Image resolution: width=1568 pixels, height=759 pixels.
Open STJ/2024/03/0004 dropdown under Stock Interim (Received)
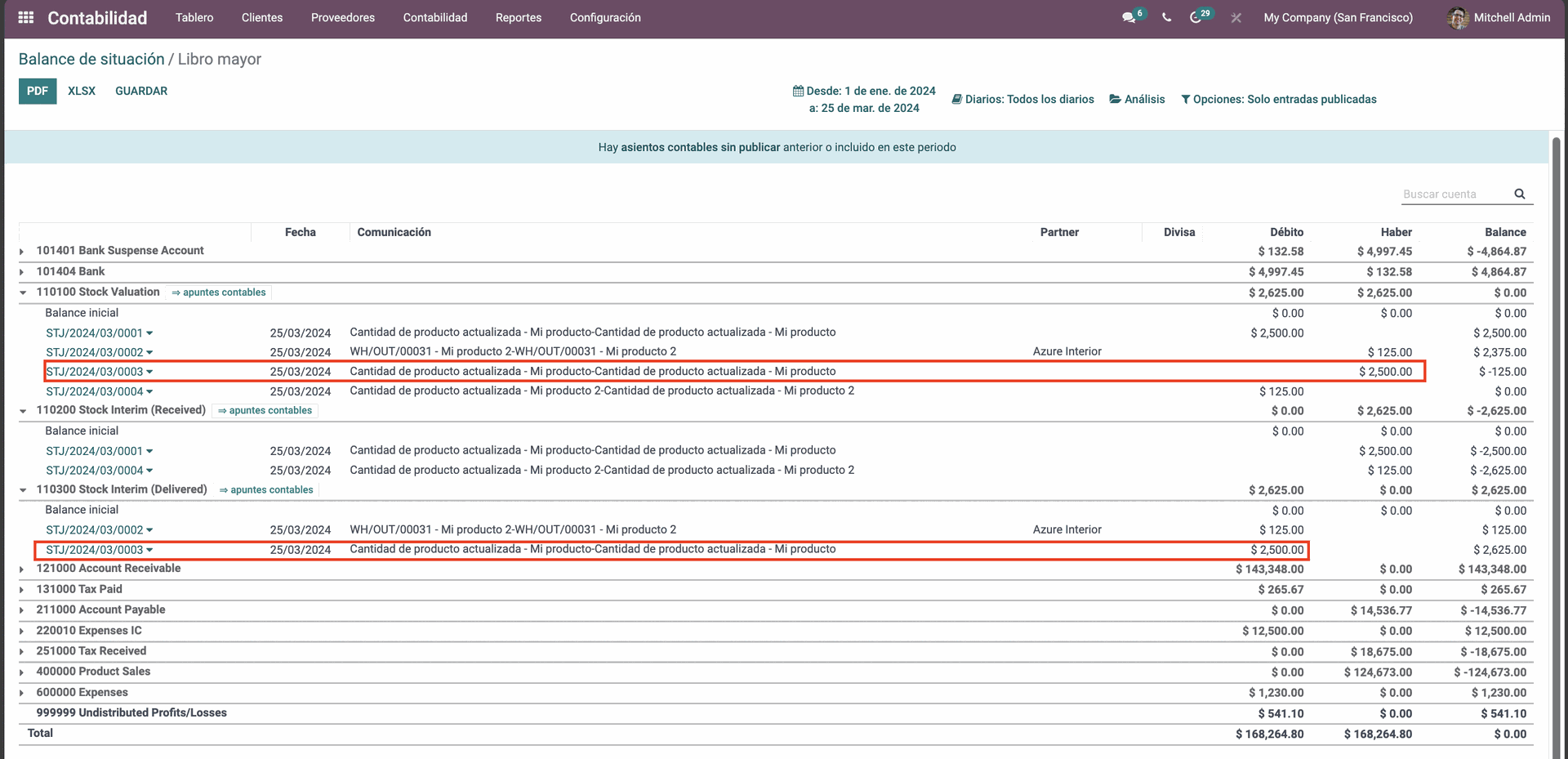click(x=100, y=471)
